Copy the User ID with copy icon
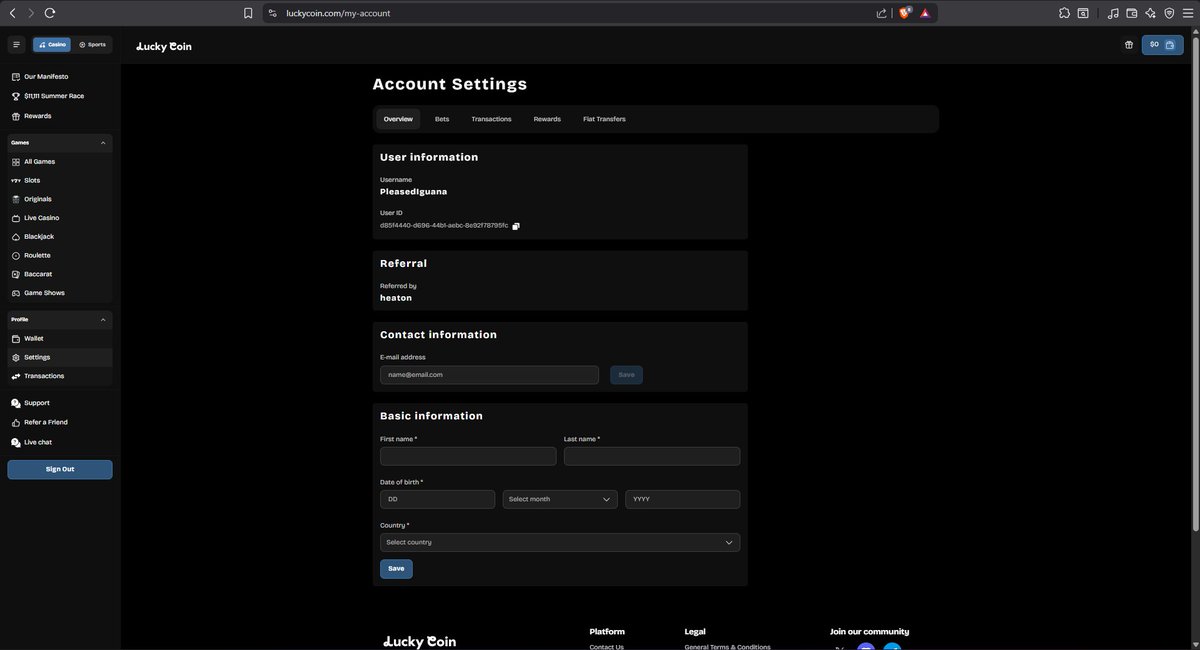 (516, 226)
